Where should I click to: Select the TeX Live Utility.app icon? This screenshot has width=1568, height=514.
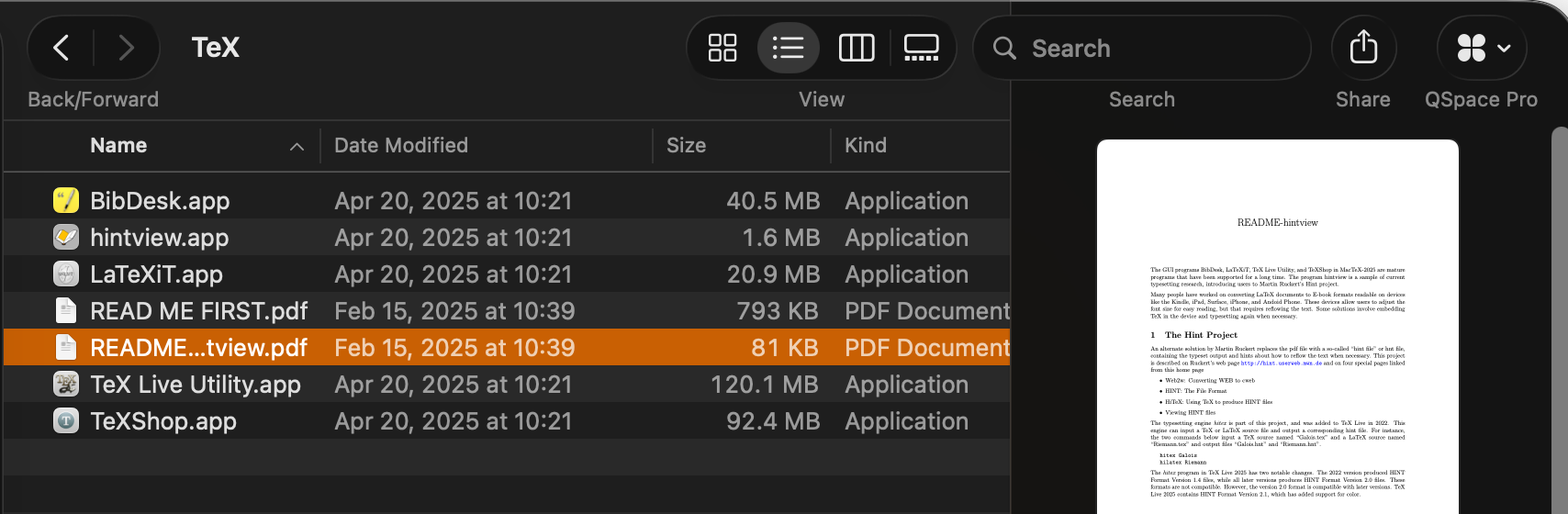point(66,385)
